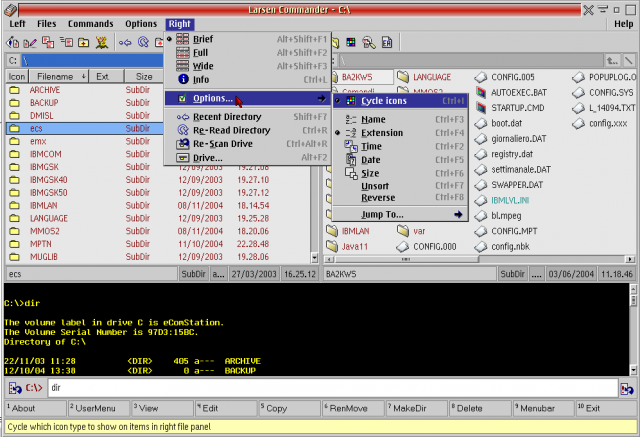Open the Options... submenu entry
640x437 pixels.
tap(247, 98)
